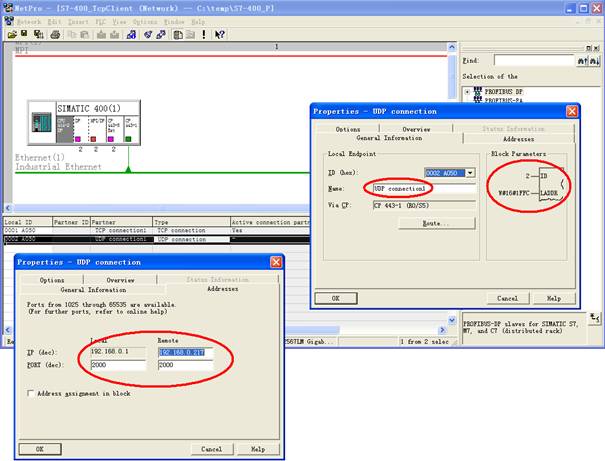Select the TCP connection1 table row

156,230
